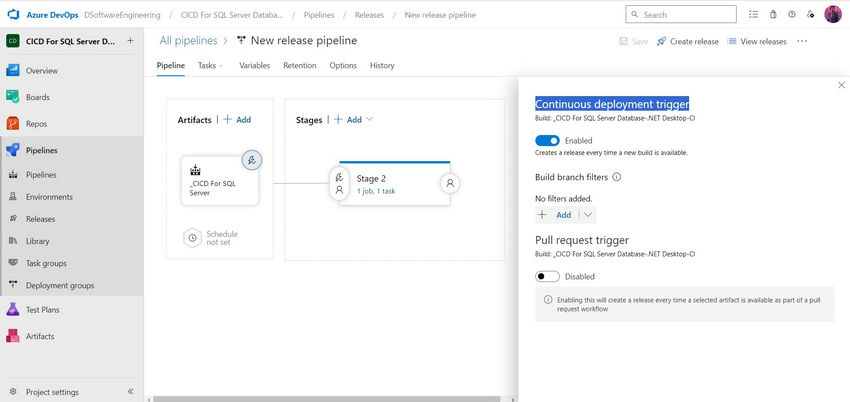The width and height of the screenshot is (850, 402).
Task: Open post-deployment conditions person icon on Stage 2
Action: click(x=450, y=183)
